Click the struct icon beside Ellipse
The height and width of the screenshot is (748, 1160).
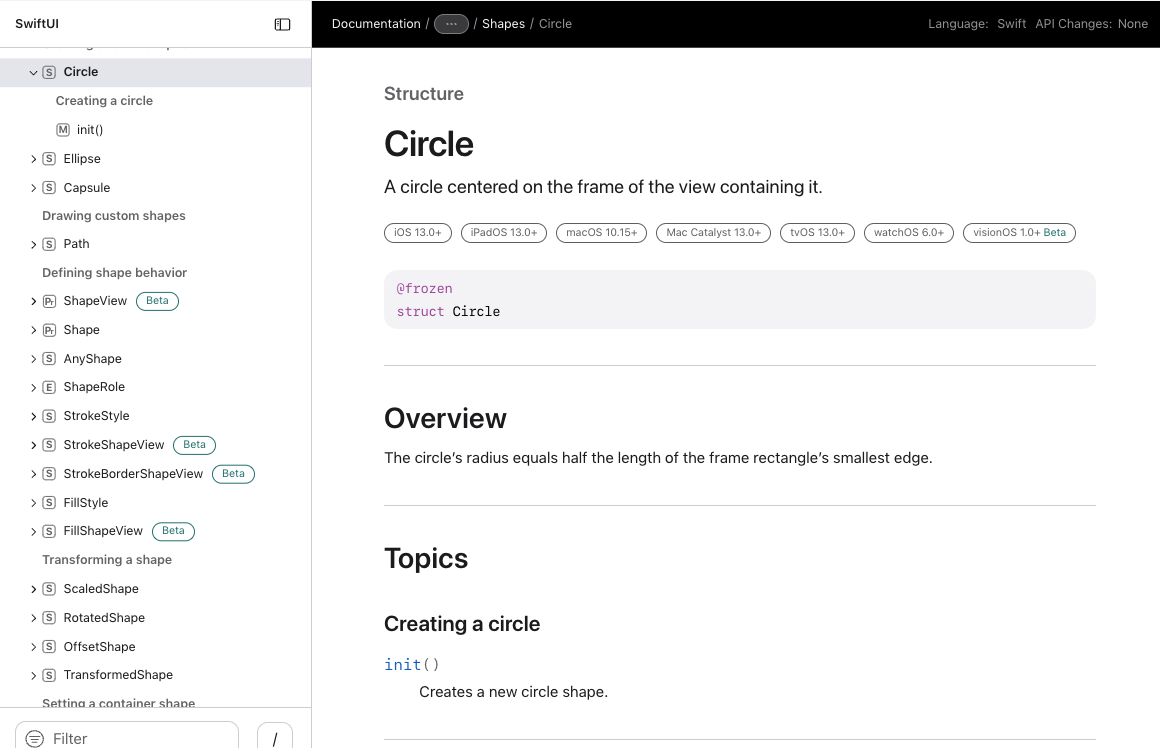(x=49, y=159)
